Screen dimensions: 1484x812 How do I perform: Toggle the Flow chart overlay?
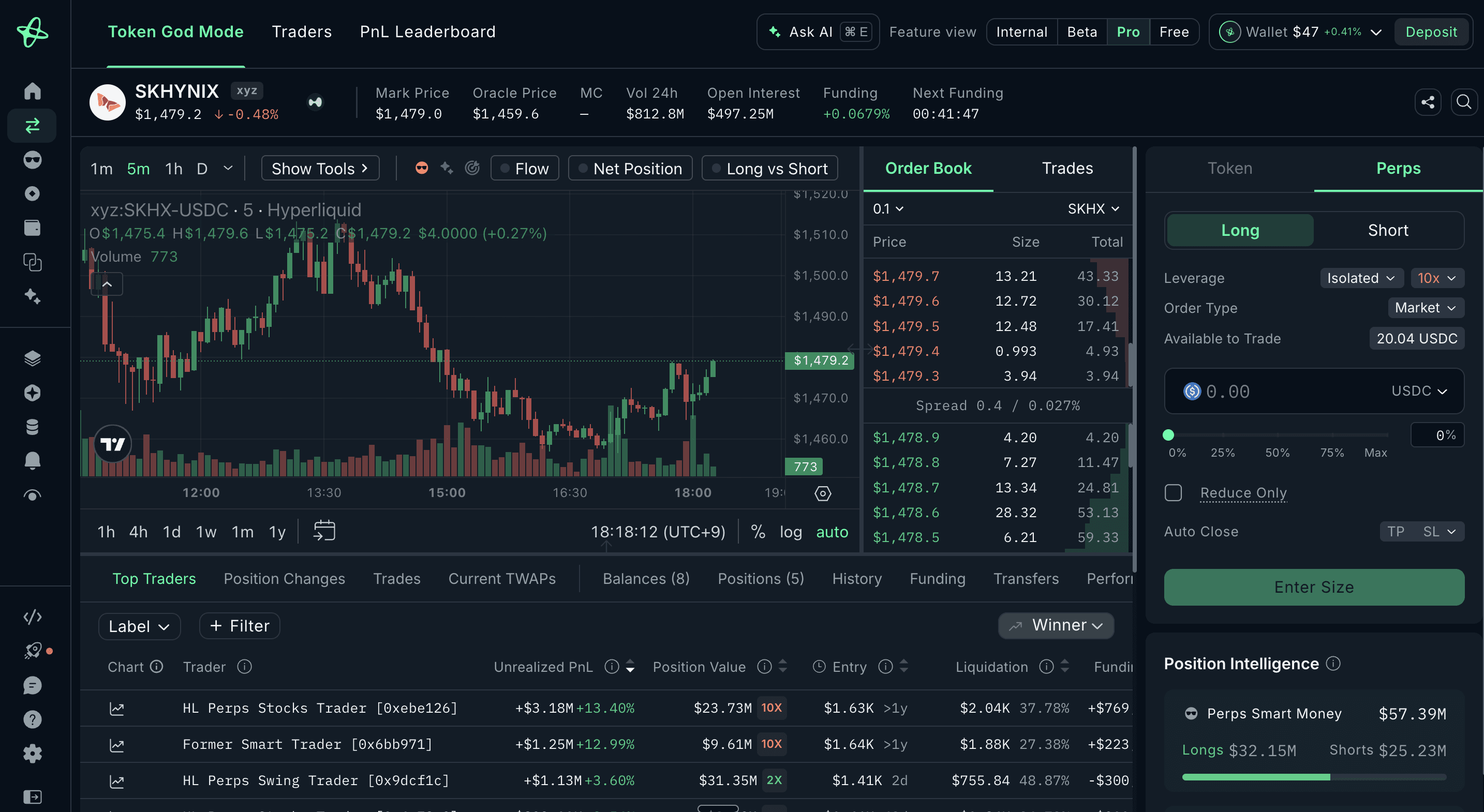point(524,168)
